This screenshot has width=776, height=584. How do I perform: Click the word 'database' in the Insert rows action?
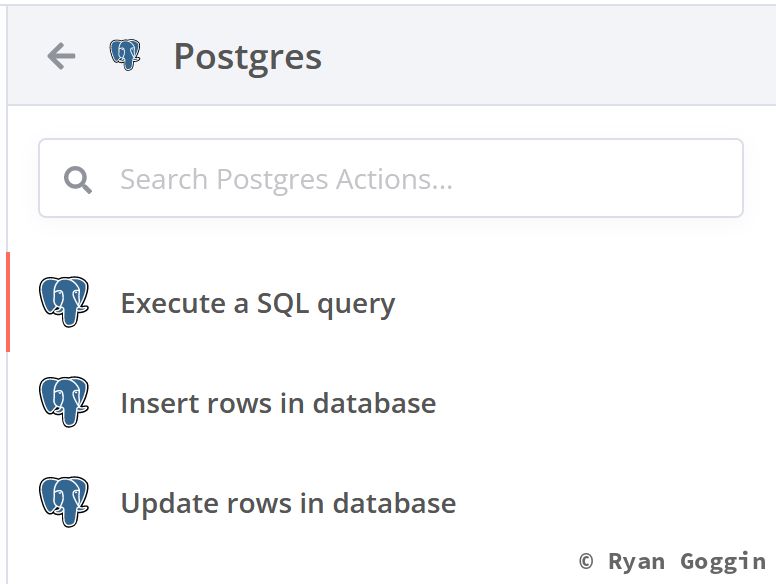point(374,403)
